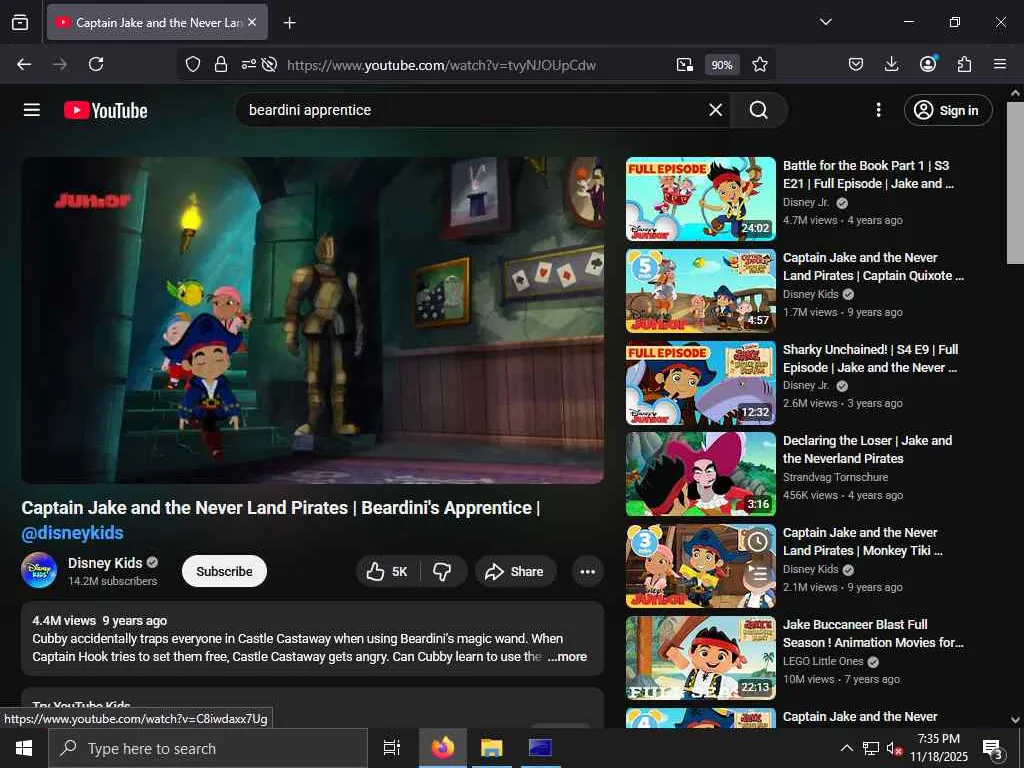The image size is (1024, 768).
Task: Bookmark this page with the star
Action: coord(760,64)
